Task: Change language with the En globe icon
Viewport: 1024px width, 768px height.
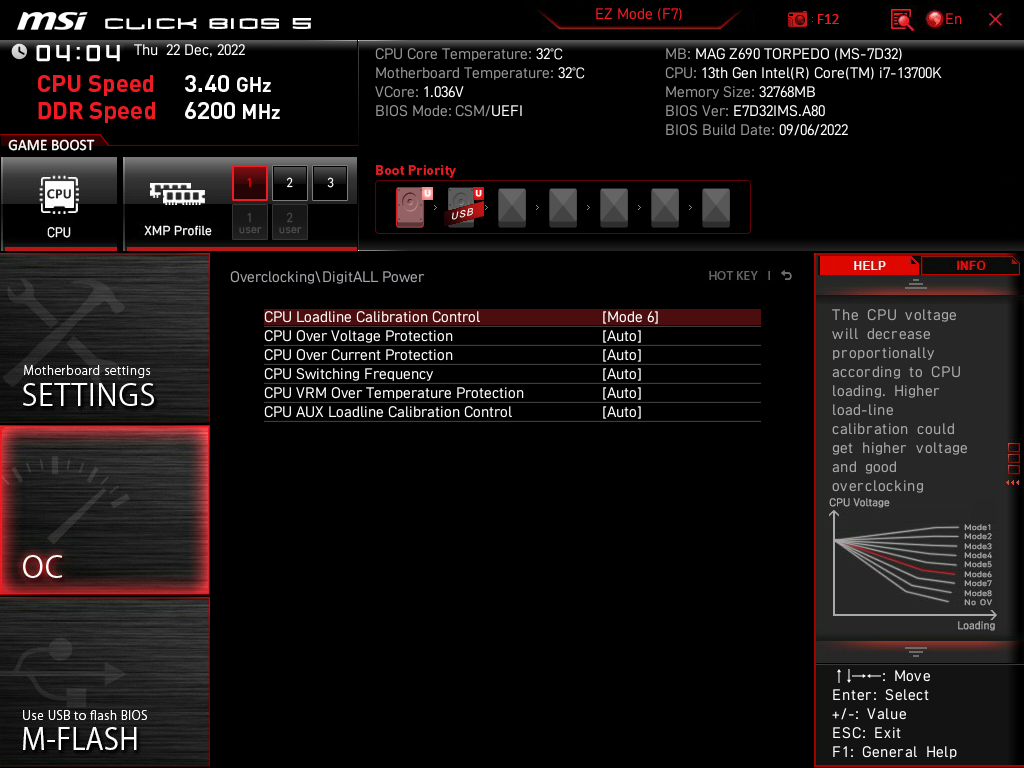Action: click(x=944, y=20)
